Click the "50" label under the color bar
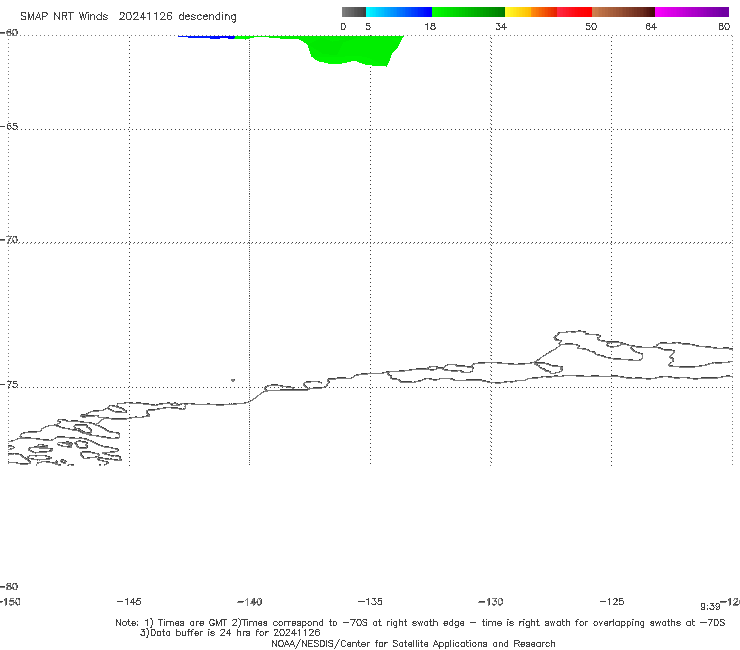Image resolution: width=740 pixels, height=650 pixels. point(591,26)
